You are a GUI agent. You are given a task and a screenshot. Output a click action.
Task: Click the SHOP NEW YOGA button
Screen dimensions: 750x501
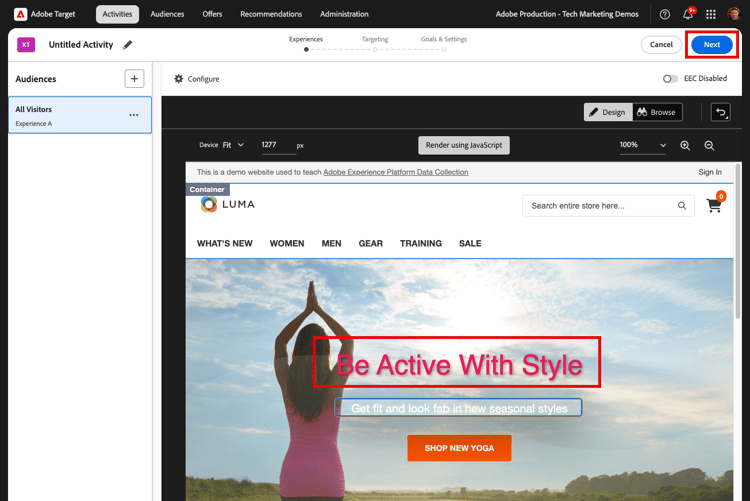459,448
